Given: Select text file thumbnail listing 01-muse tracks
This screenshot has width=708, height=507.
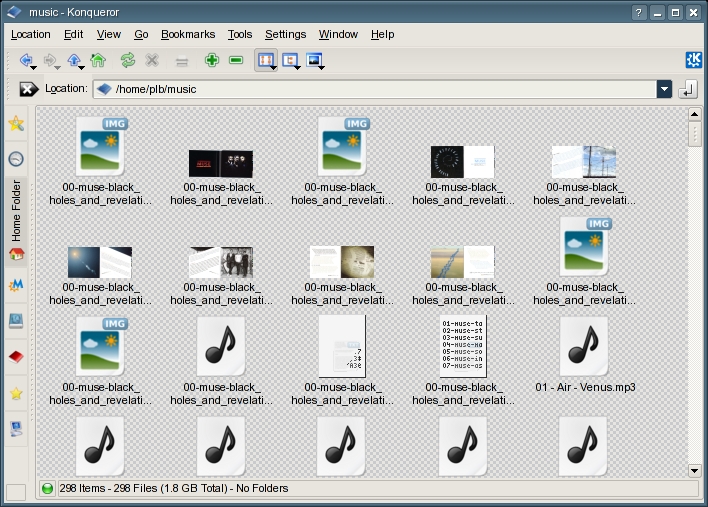Looking at the screenshot, I should [463, 346].
